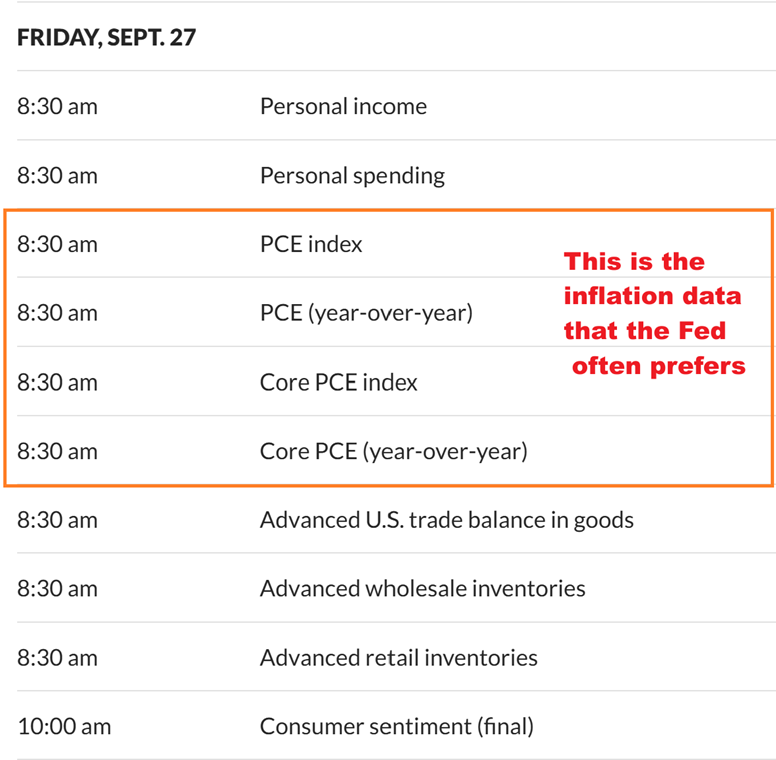Click time beside Advanced retail inventories
Screen dimensions: 776x760
pos(57,658)
